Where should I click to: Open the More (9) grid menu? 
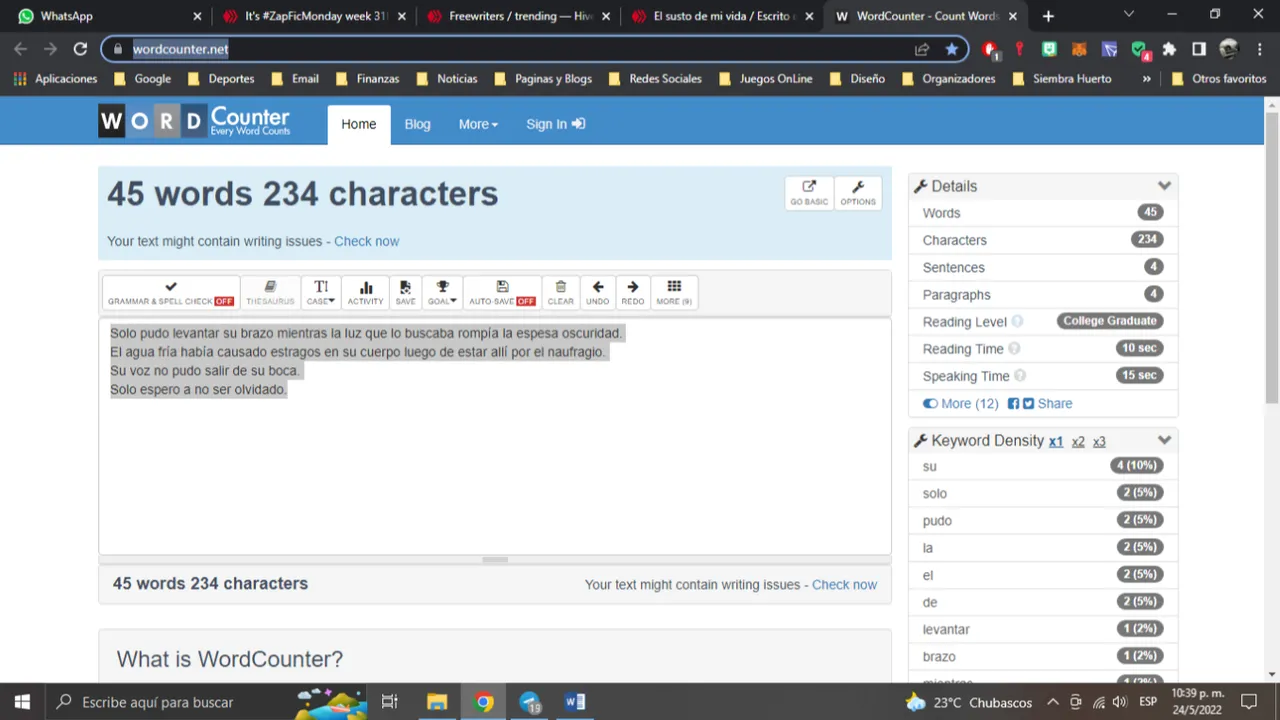point(674,292)
